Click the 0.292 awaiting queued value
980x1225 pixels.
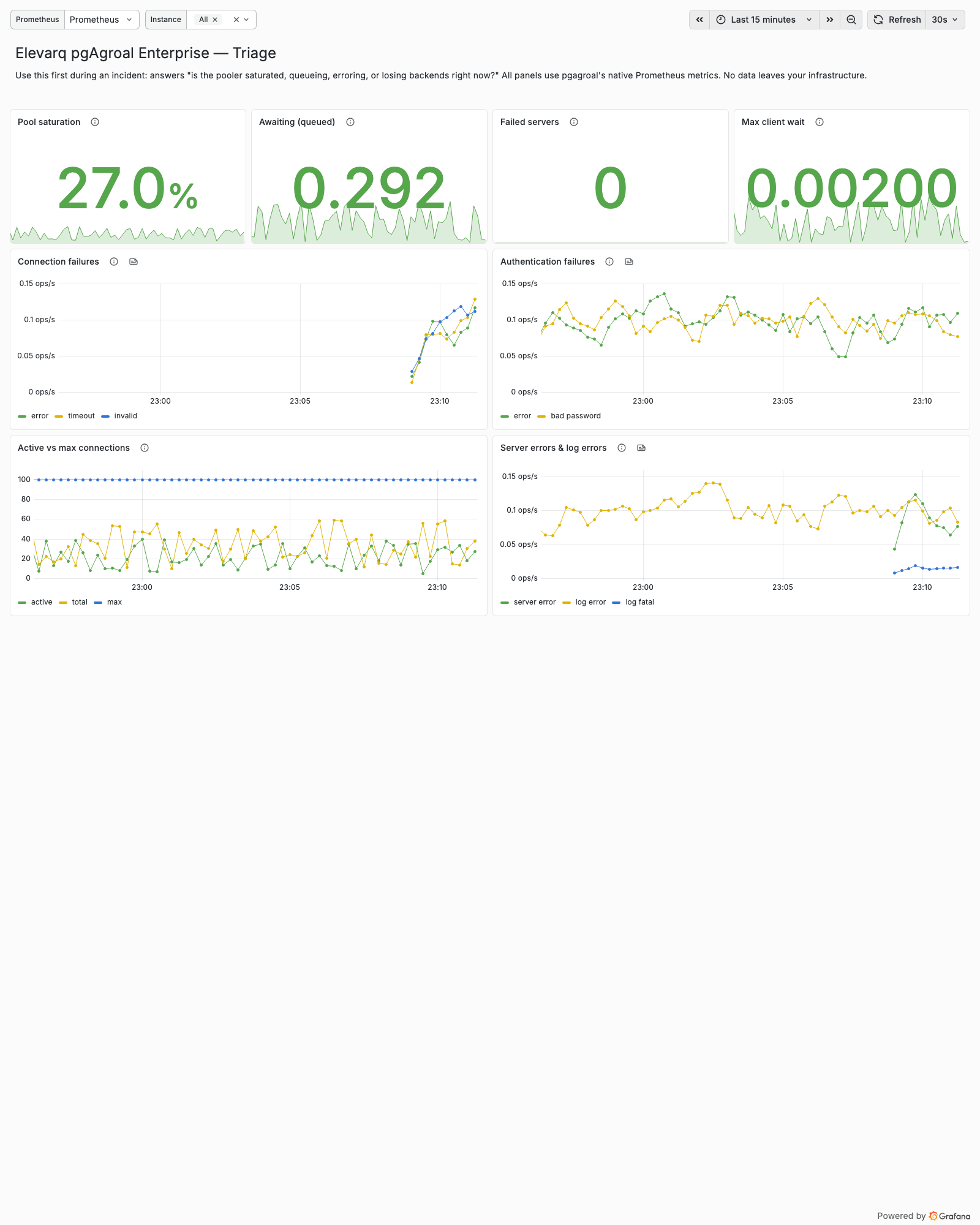(369, 189)
